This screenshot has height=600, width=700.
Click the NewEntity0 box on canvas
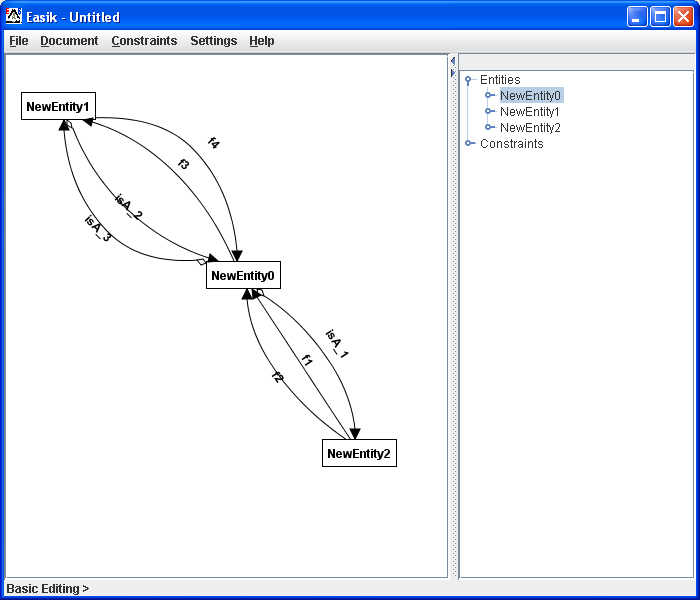coord(243,275)
